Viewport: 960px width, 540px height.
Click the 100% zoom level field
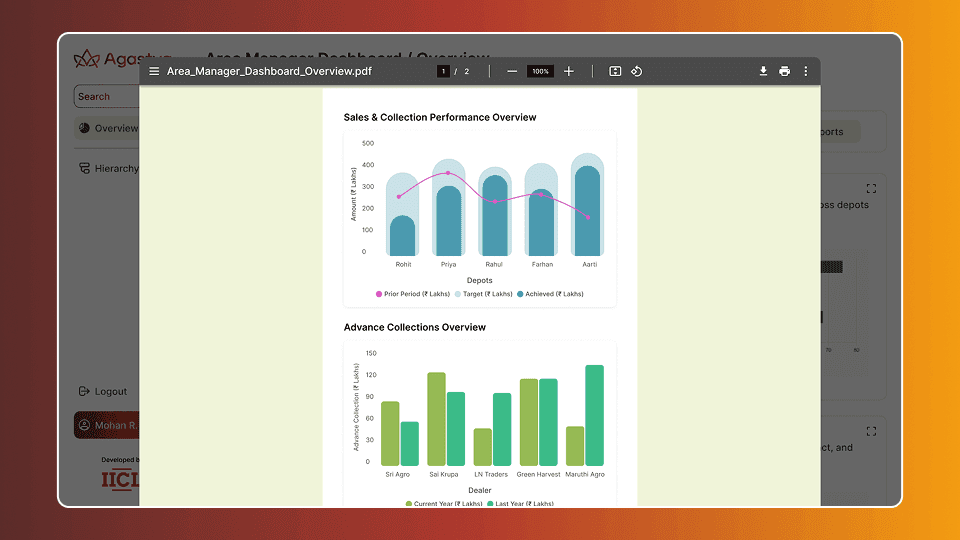(541, 71)
